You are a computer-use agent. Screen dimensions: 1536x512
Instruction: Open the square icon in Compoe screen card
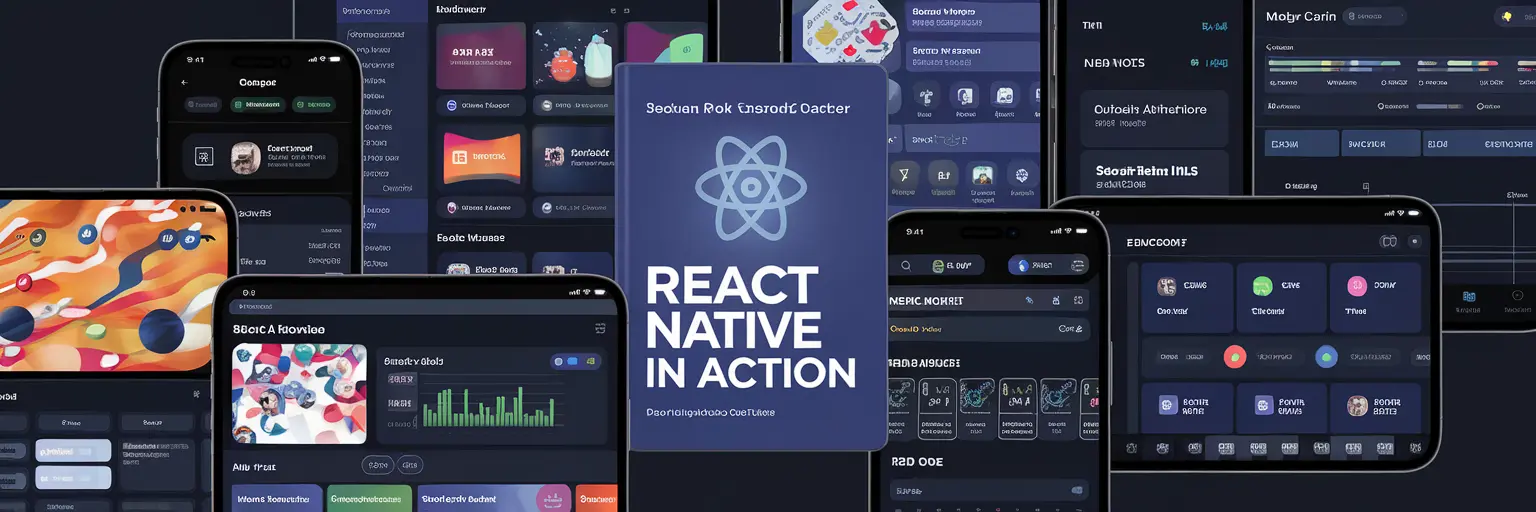203,156
